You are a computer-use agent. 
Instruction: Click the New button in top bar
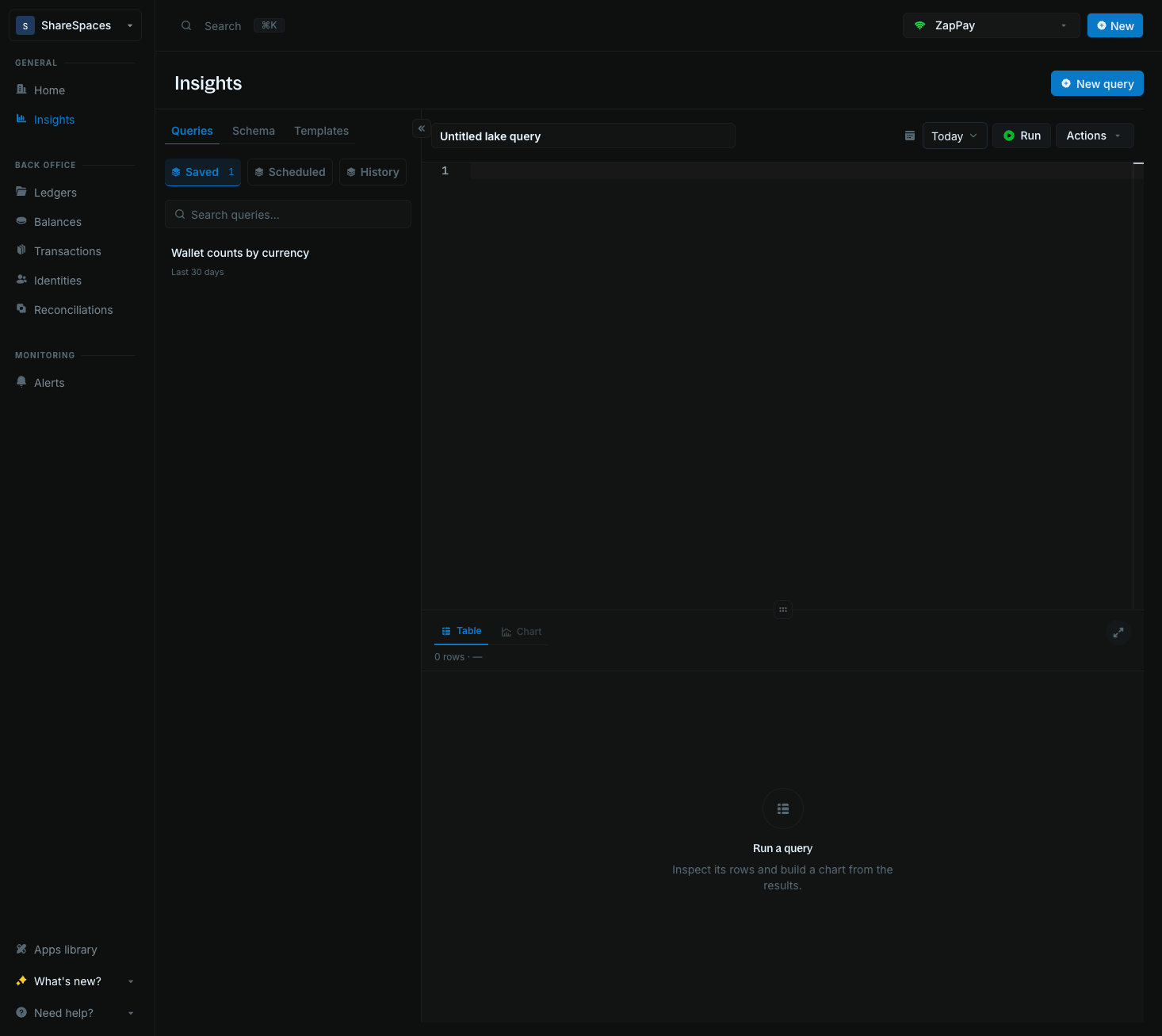(x=1115, y=25)
